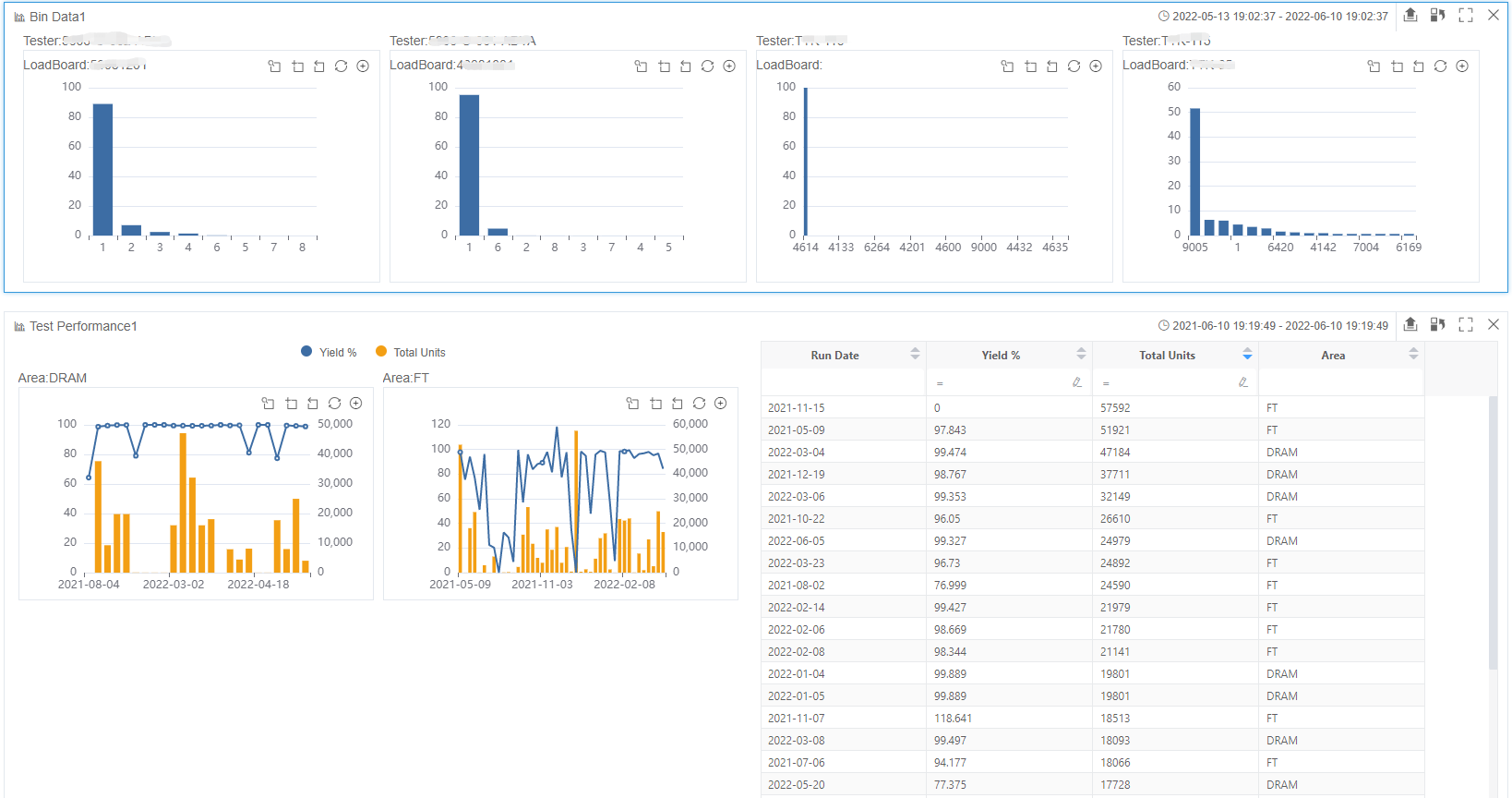Screen dimensions: 1512x798
Task: Click the Bin Data1 panel title
Action: [57, 17]
